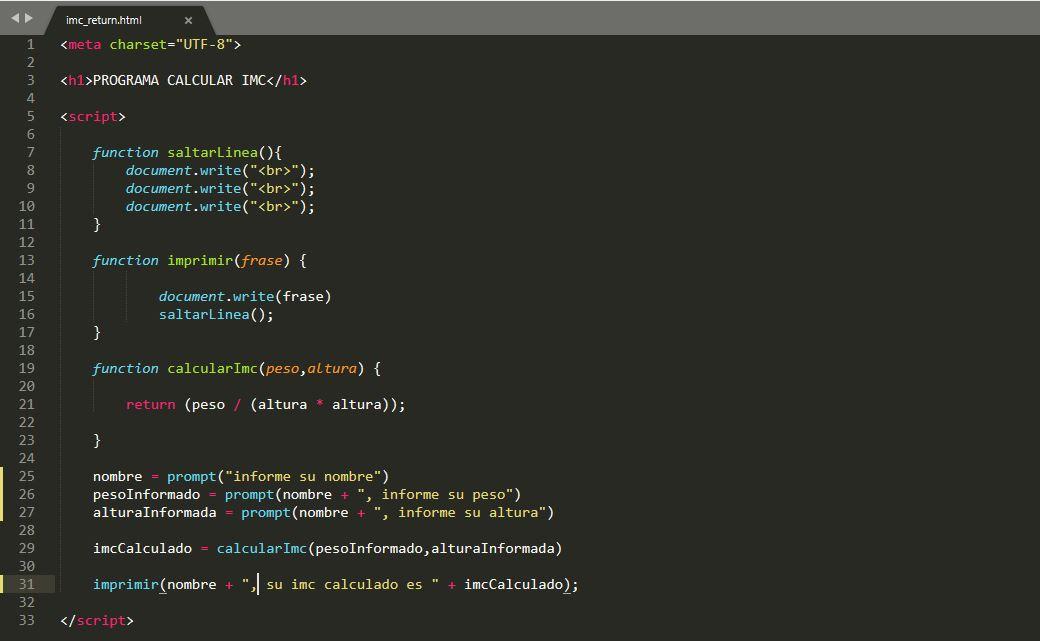
Task: Click the prompt call on line 25
Action: 192,476
